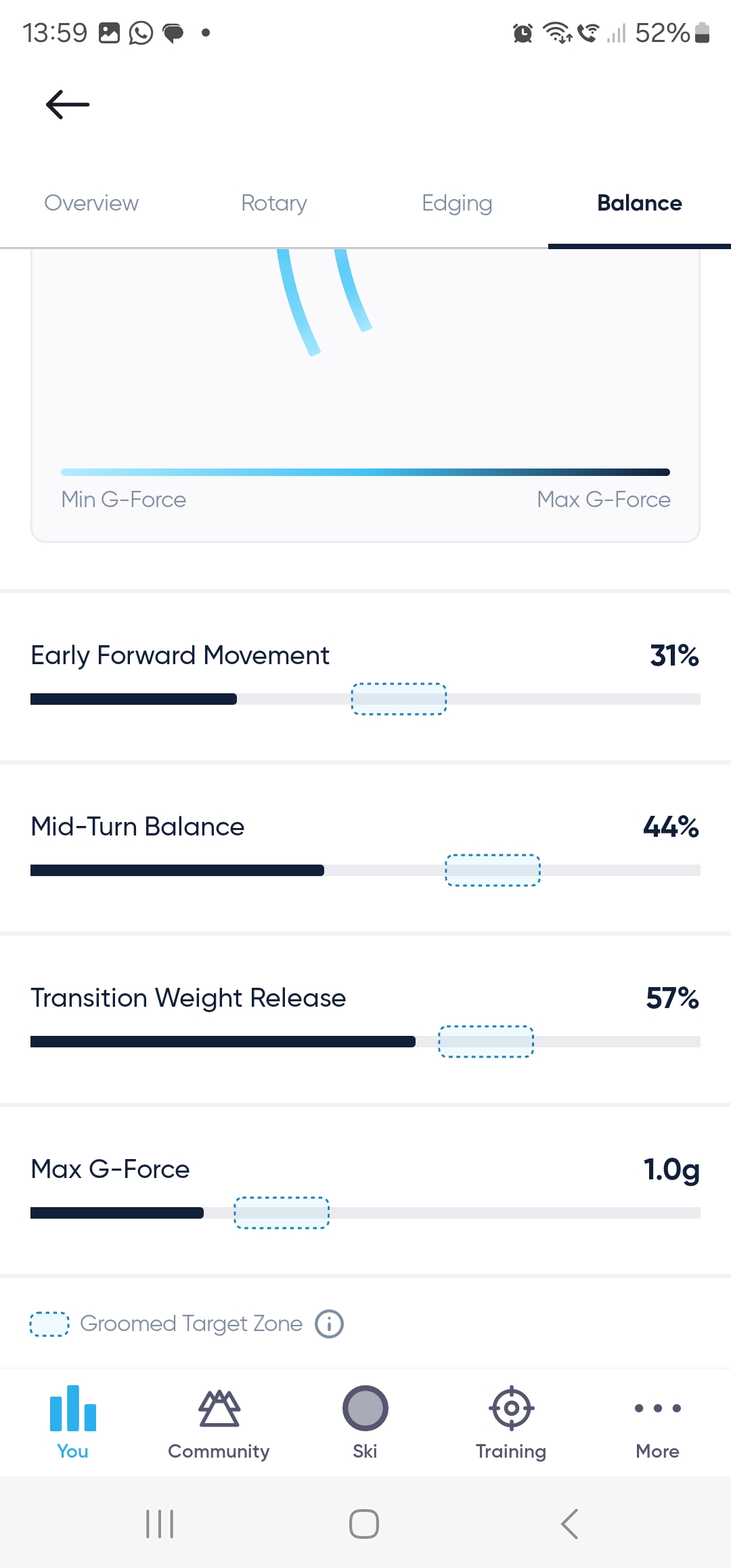Tap the Transition Weight Release label

click(x=188, y=998)
